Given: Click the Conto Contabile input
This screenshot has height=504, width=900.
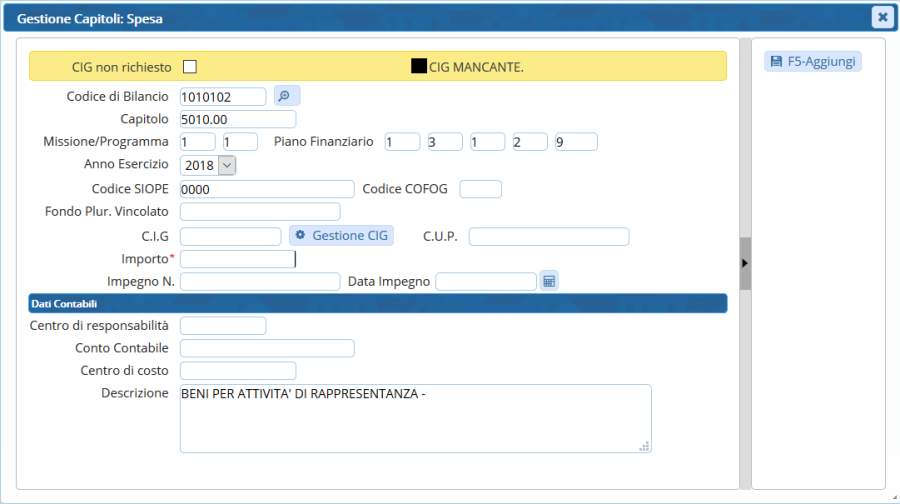Looking at the screenshot, I should coord(267,348).
